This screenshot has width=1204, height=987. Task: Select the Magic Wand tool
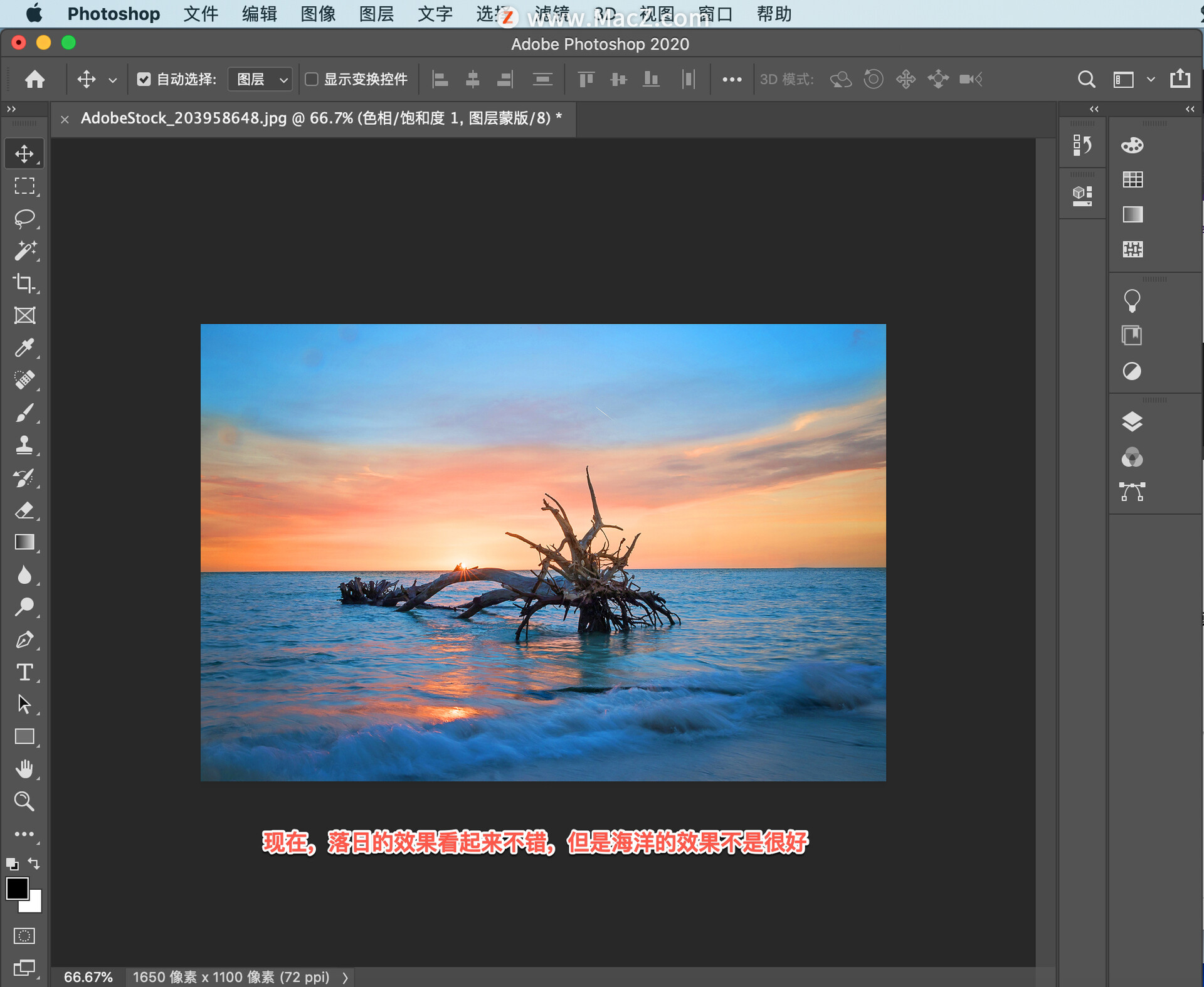(24, 251)
